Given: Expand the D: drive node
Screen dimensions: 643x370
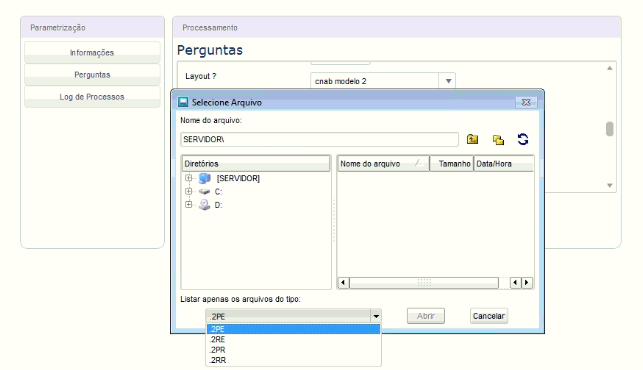Looking at the screenshot, I should coord(189,204).
